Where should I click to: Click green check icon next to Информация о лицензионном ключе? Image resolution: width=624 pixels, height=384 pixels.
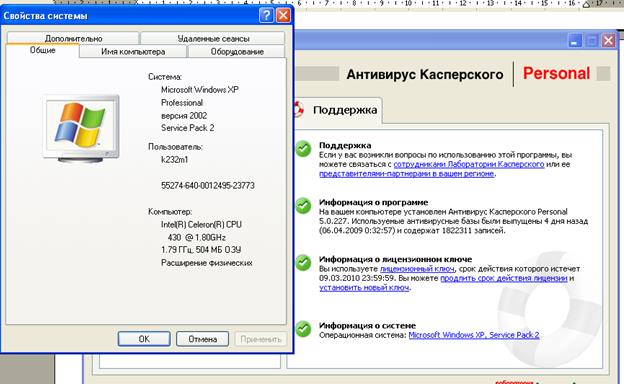click(303, 263)
